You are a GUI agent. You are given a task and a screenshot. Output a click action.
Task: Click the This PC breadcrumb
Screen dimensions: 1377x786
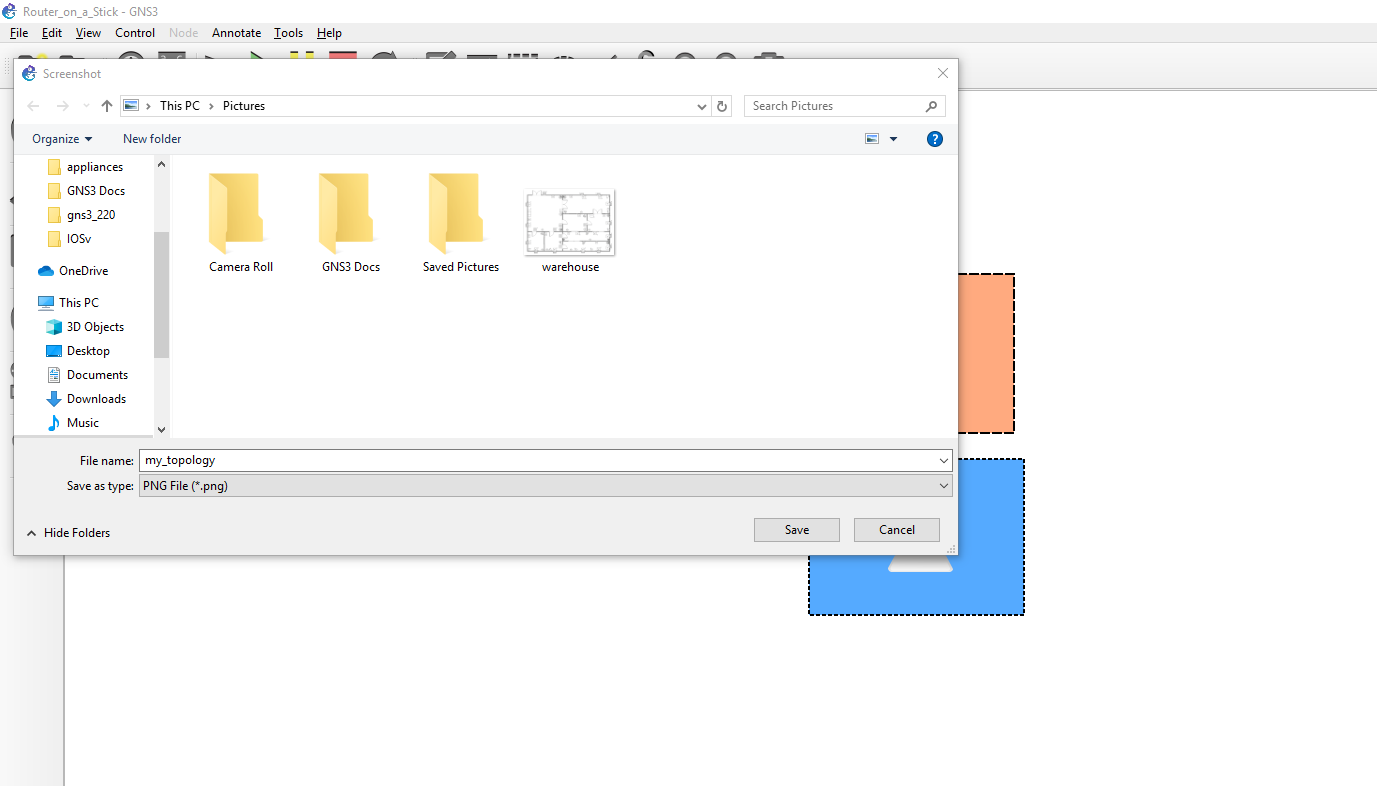point(180,106)
